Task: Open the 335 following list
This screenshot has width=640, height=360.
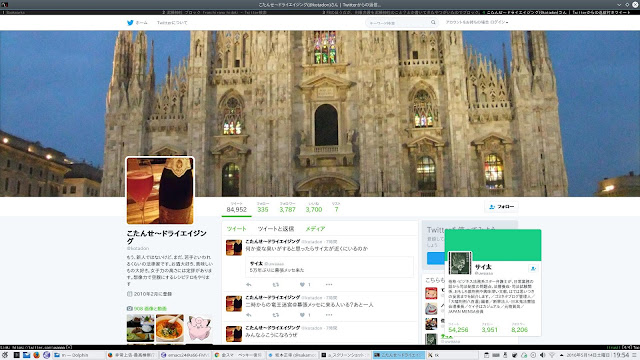Action: (x=262, y=207)
